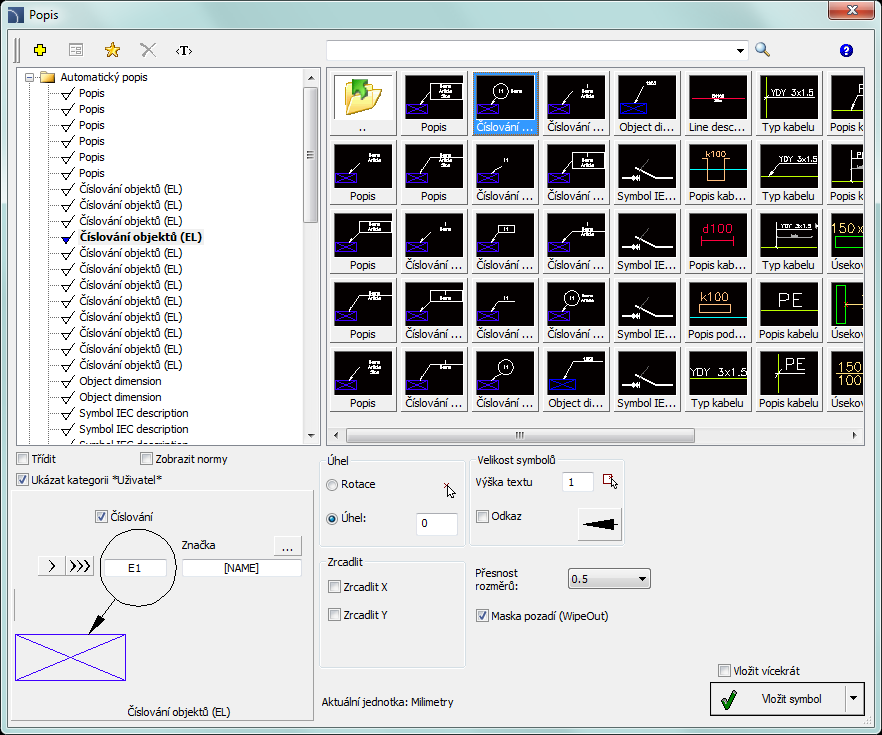This screenshot has width=882, height=735.
Task: Enable the Odkaz checkbox
Action: click(482, 516)
